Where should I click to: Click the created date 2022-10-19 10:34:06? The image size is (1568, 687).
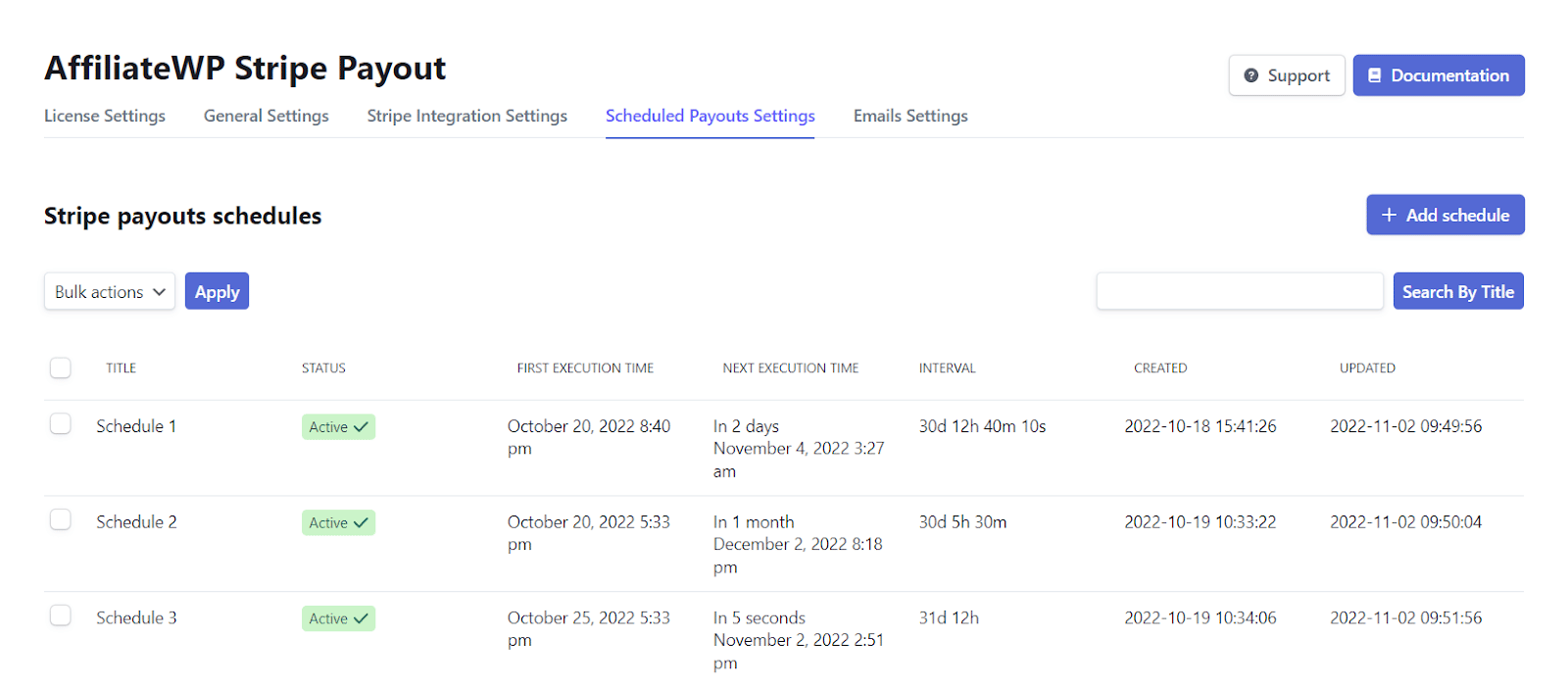point(1200,618)
